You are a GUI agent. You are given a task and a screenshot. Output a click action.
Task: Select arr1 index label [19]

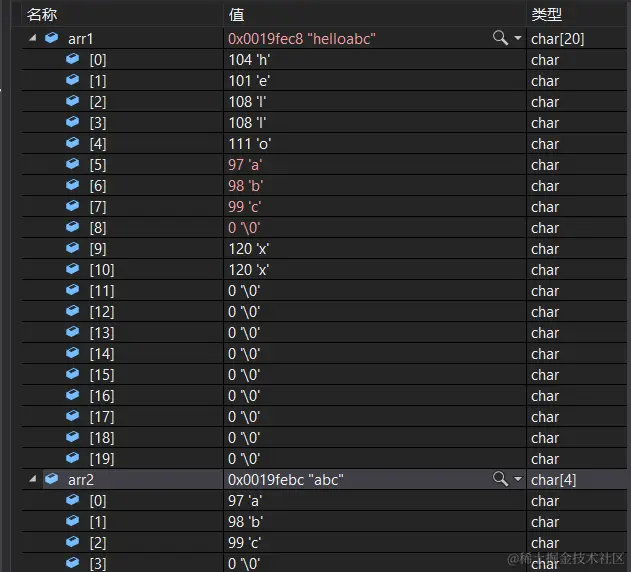click(x=102, y=458)
